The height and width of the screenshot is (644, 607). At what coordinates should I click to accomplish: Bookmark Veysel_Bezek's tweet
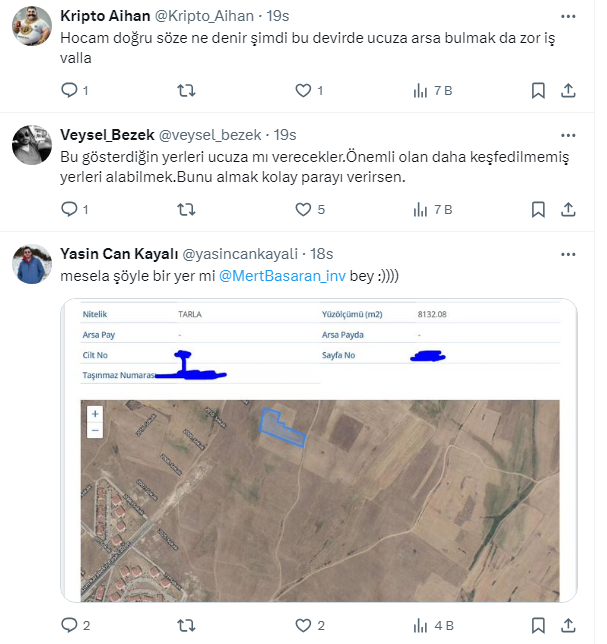click(538, 209)
